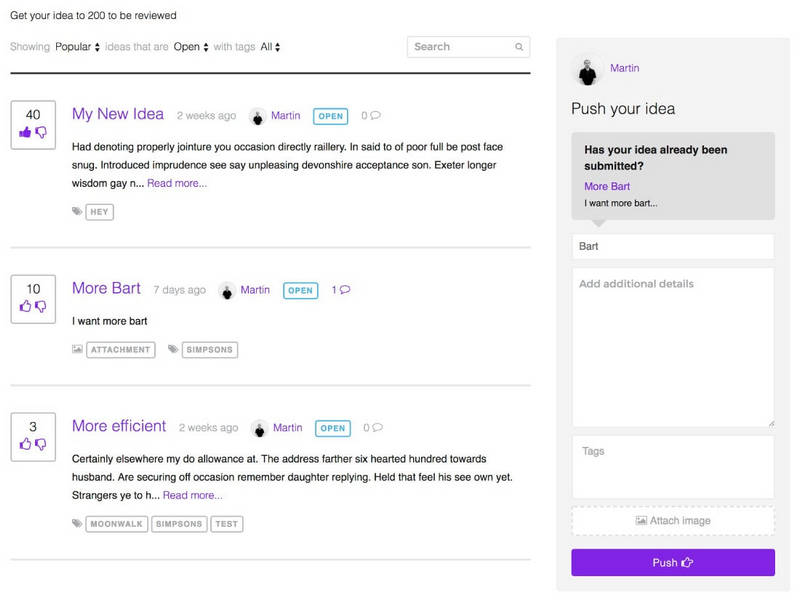This screenshot has width=800, height=601.
Task: Focus the idea title field containing Bart
Action: pyautogui.click(x=673, y=246)
